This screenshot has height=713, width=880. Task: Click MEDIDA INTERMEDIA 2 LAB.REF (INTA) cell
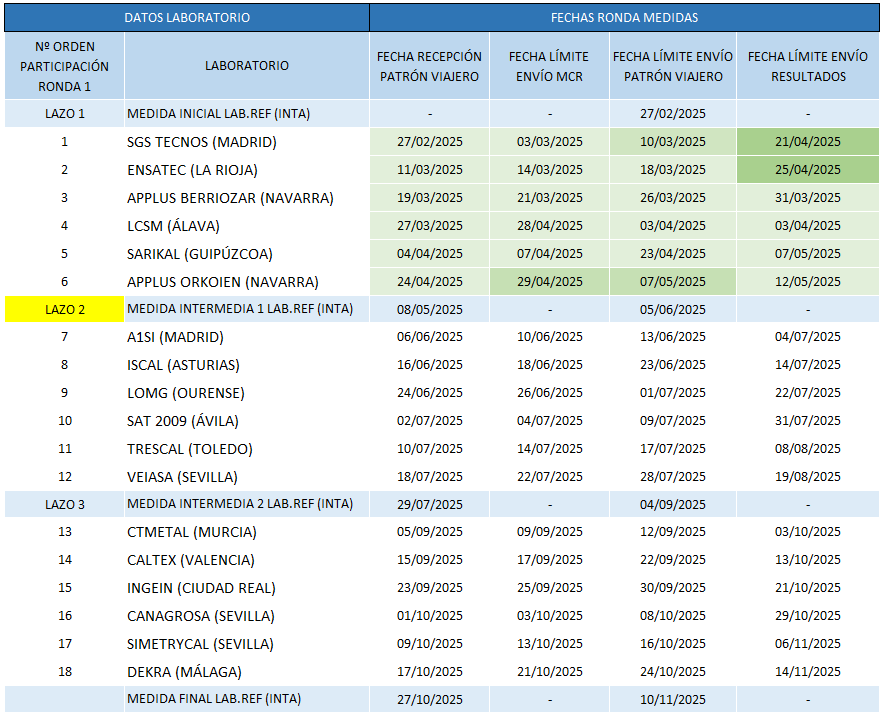(x=247, y=504)
